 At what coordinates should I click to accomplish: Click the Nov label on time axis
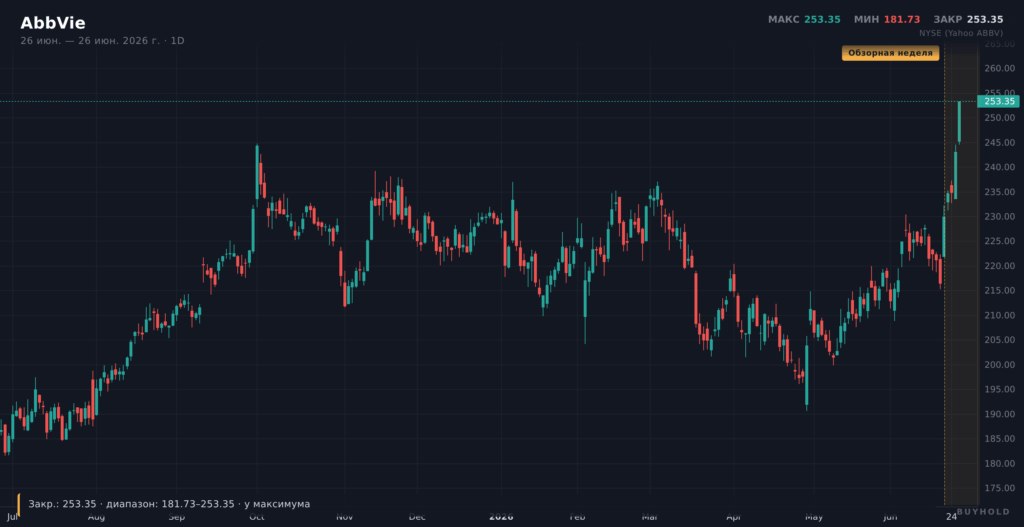pos(345,517)
